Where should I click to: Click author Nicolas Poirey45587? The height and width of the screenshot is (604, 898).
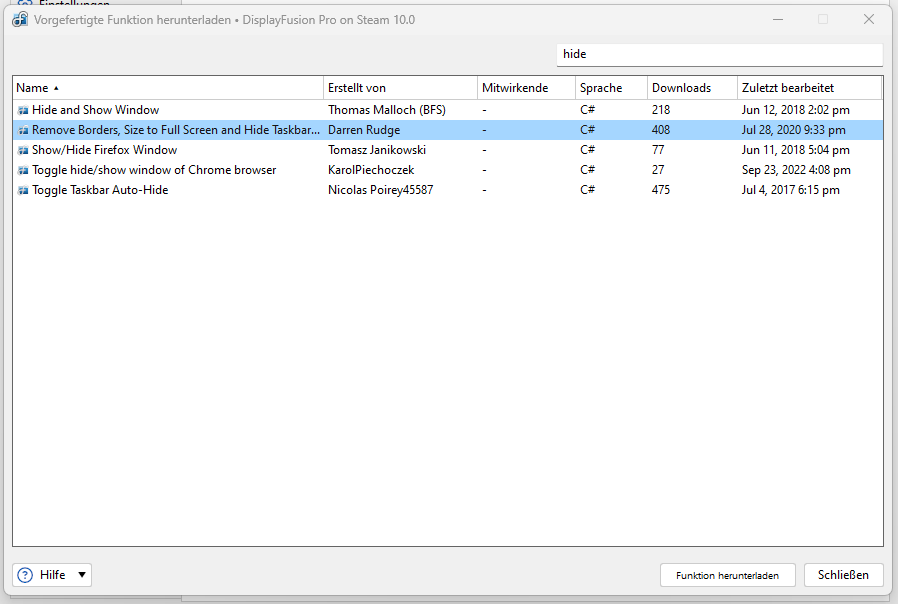(x=380, y=190)
